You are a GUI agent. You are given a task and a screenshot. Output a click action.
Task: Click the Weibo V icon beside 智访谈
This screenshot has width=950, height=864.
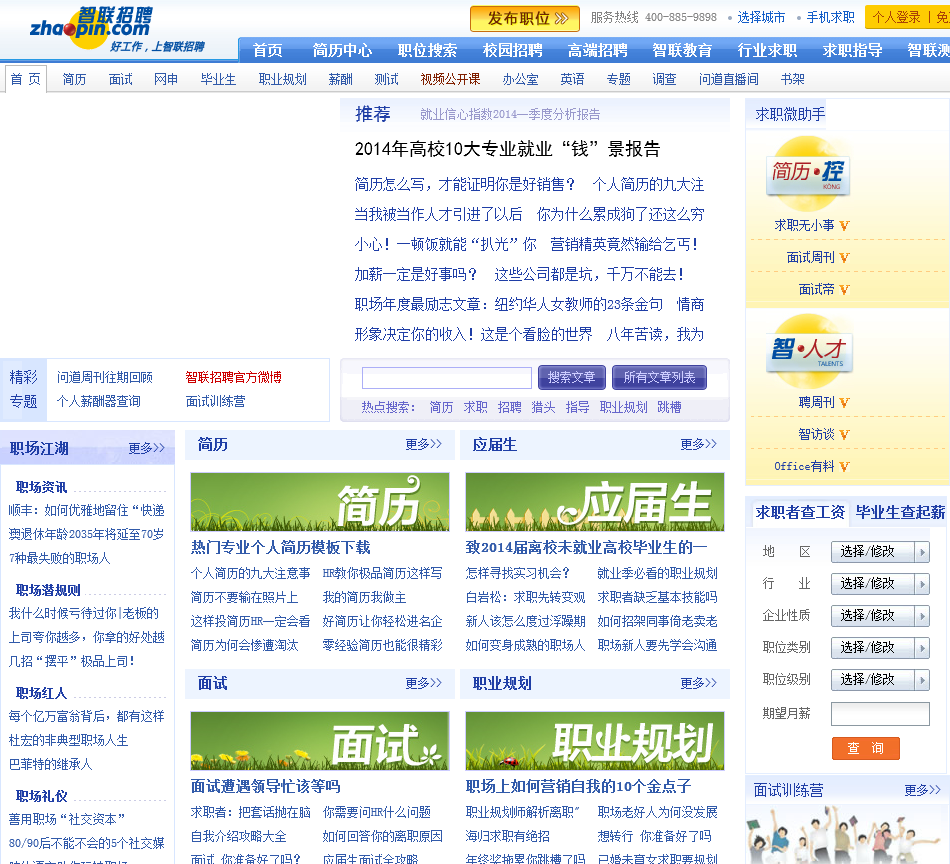(x=844, y=434)
